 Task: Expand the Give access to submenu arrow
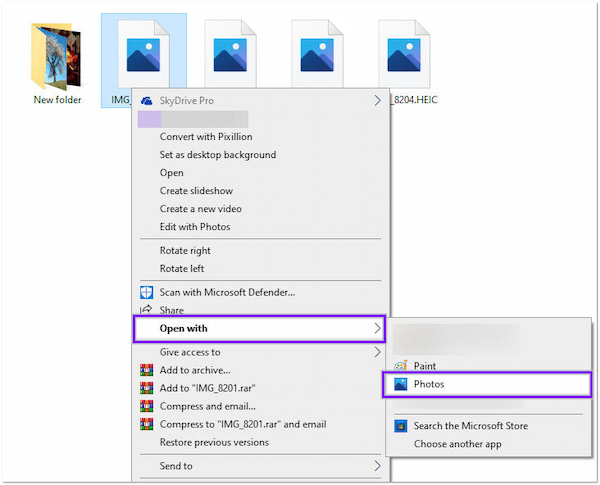(x=377, y=352)
